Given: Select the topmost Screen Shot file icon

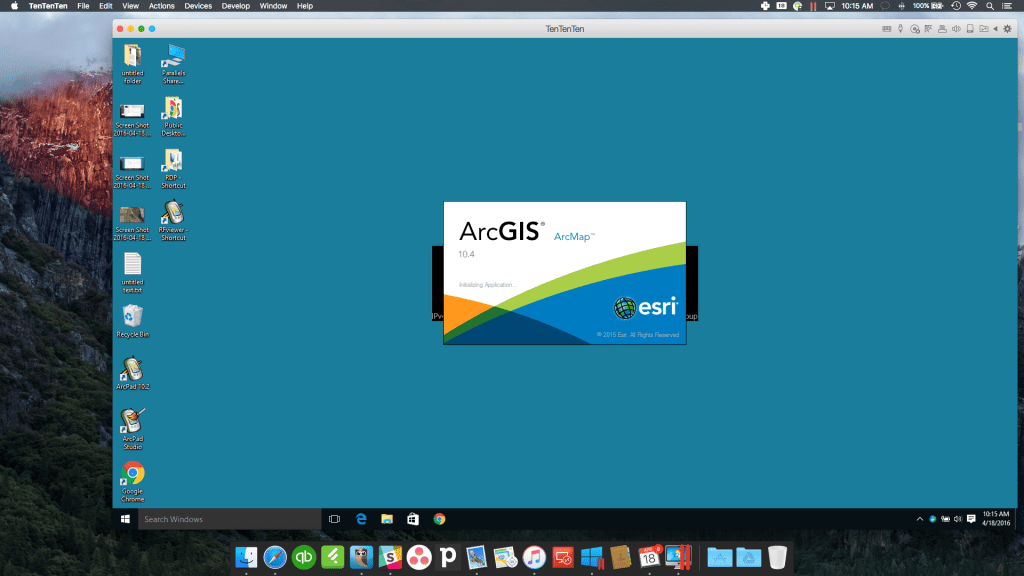Looking at the screenshot, I should point(133,120).
